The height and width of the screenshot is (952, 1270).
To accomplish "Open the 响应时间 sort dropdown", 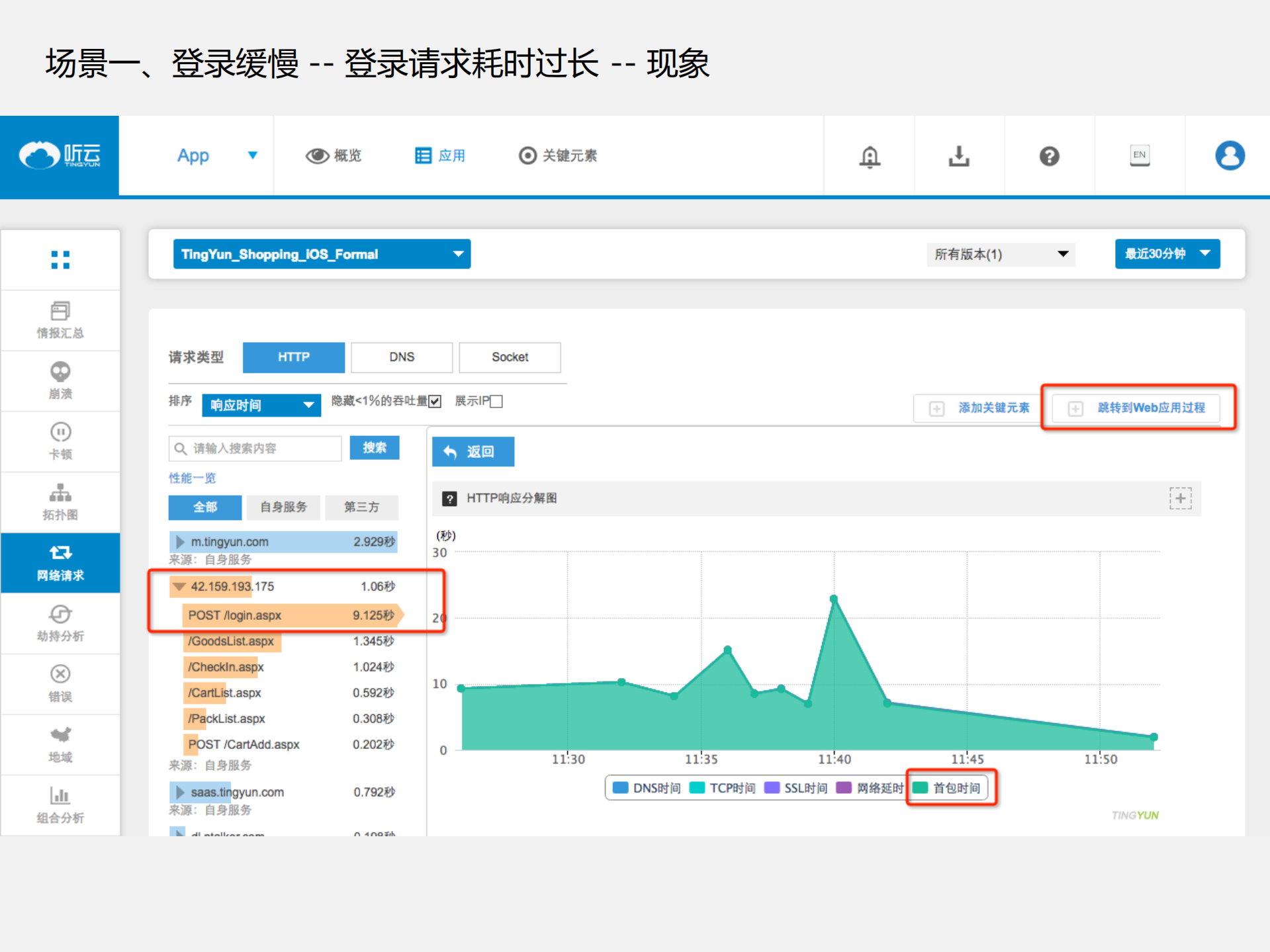I will tap(261, 405).
